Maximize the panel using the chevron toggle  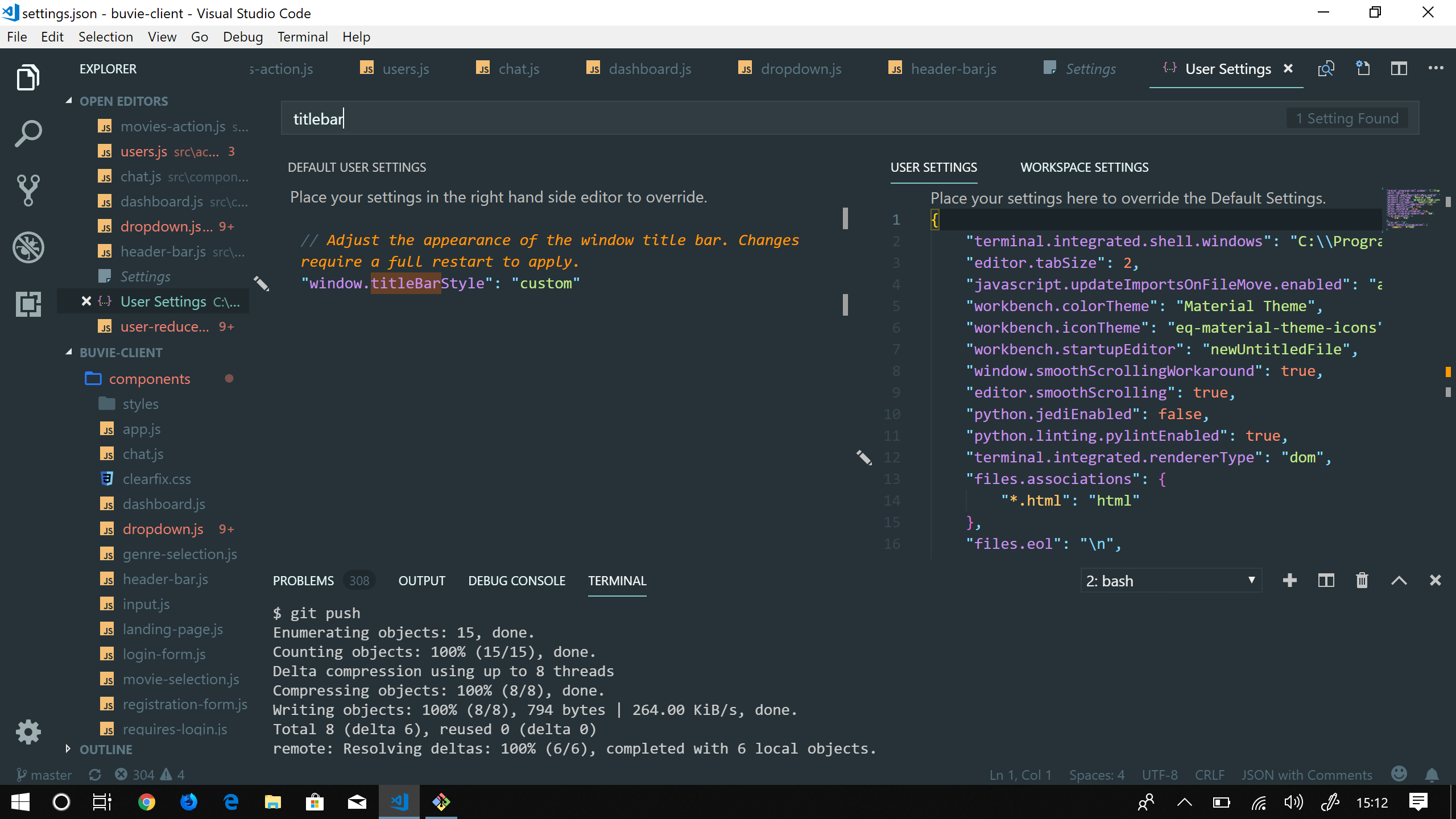[x=1400, y=580]
